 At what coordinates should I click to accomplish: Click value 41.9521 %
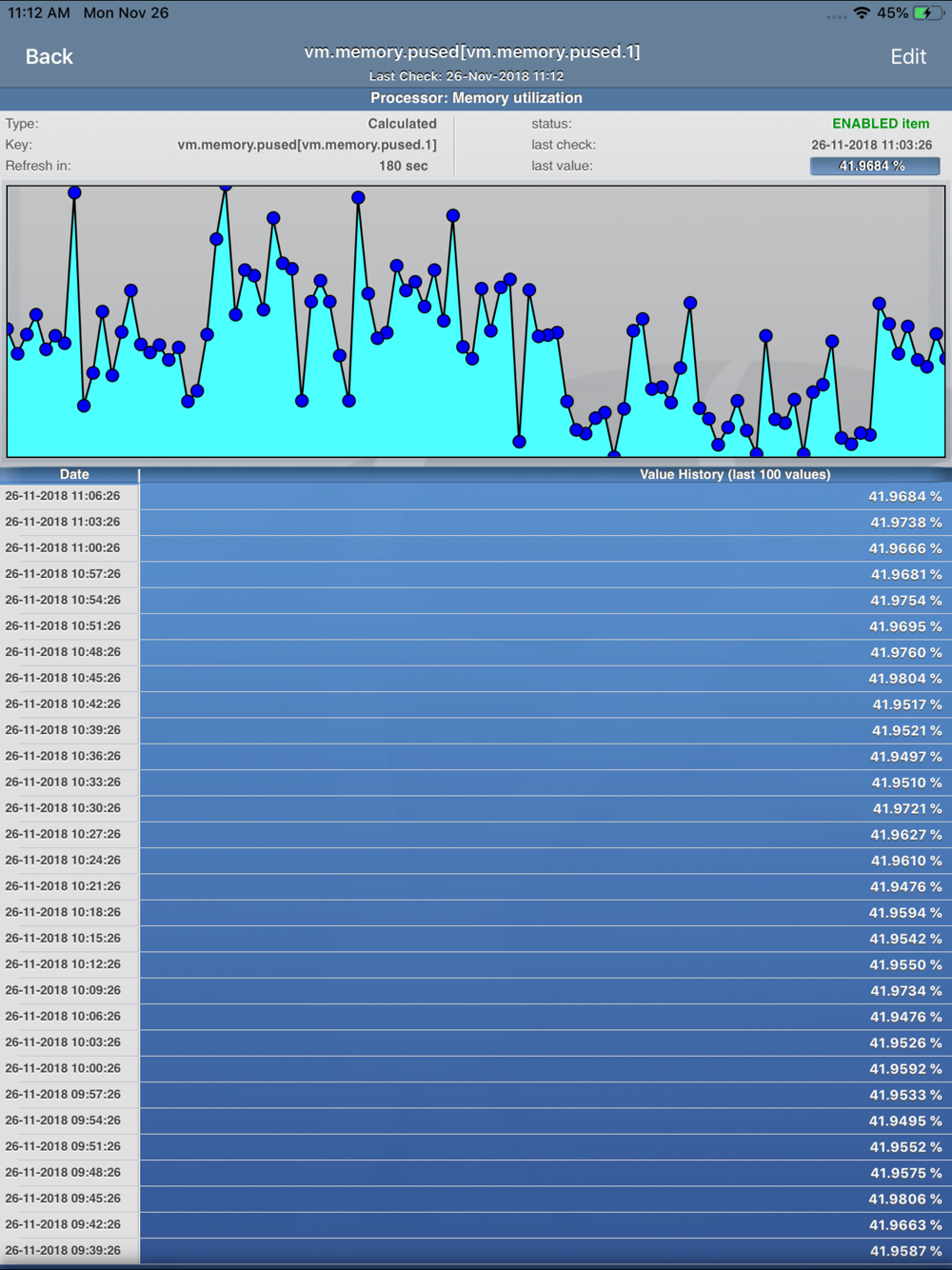(907, 730)
